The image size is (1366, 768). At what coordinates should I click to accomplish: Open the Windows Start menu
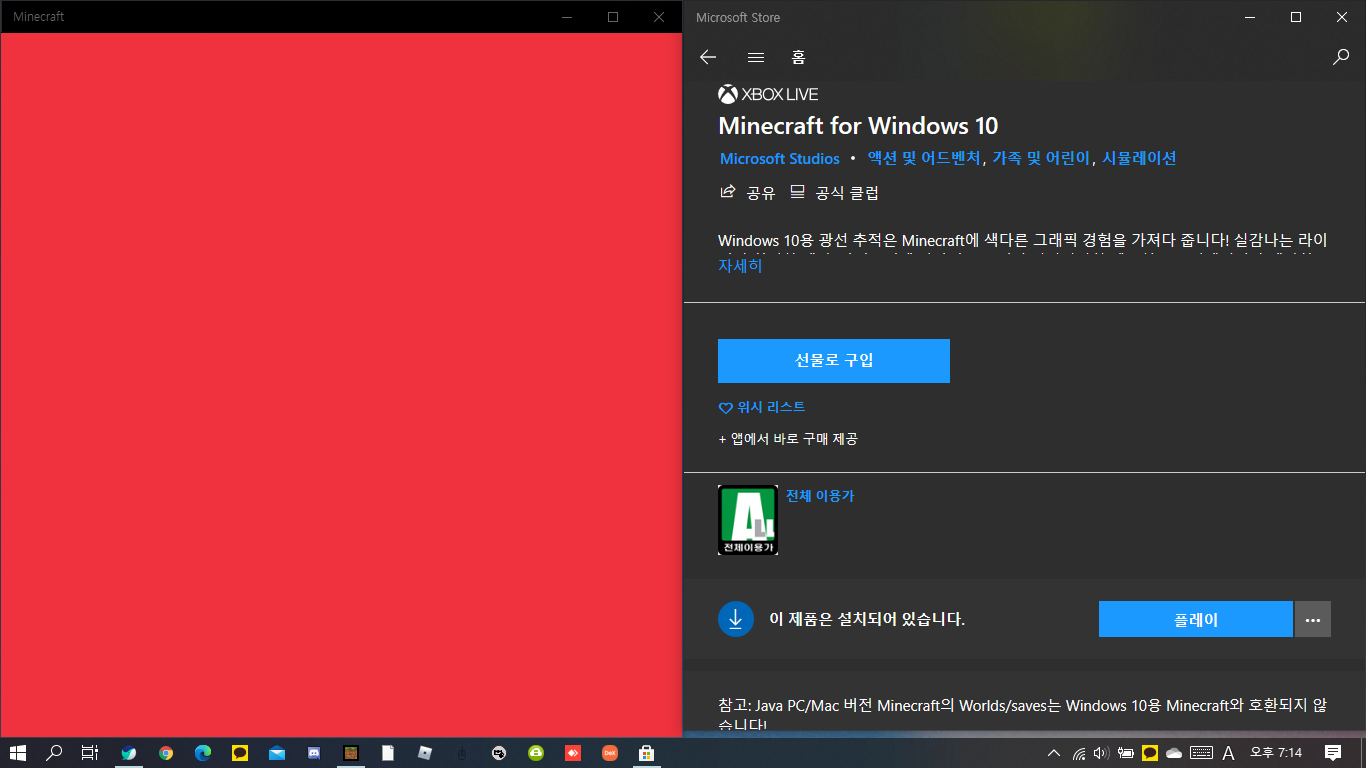coord(18,753)
